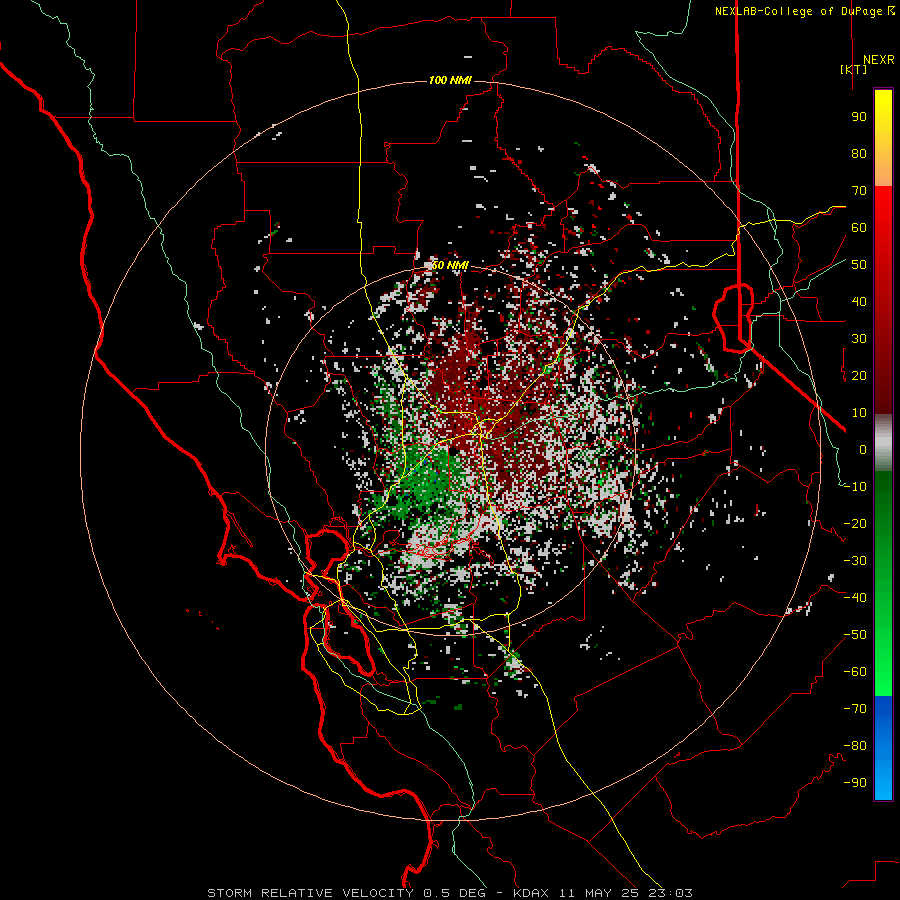Click the -30 knots scale label
This screenshot has height=900, width=900.
tap(855, 561)
